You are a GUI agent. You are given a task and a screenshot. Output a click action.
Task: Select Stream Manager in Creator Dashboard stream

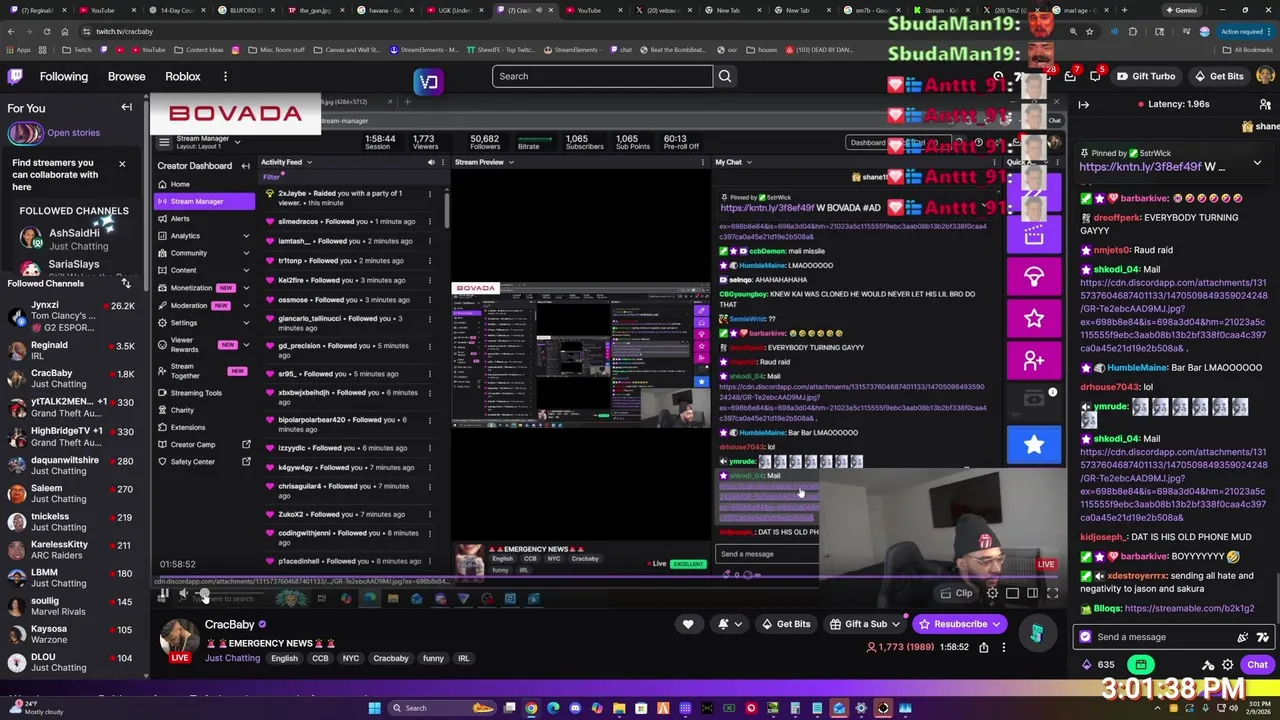tap(205, 201)
